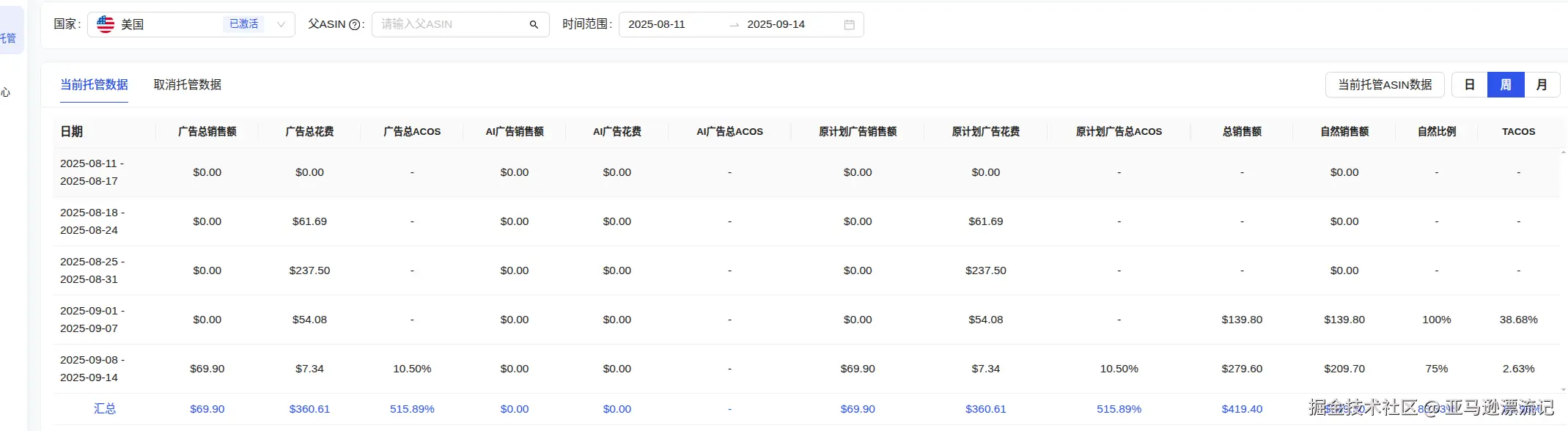1568x431 pixels.
Task: Click the 汇总 summary row label
Action: tap(105, 409)
